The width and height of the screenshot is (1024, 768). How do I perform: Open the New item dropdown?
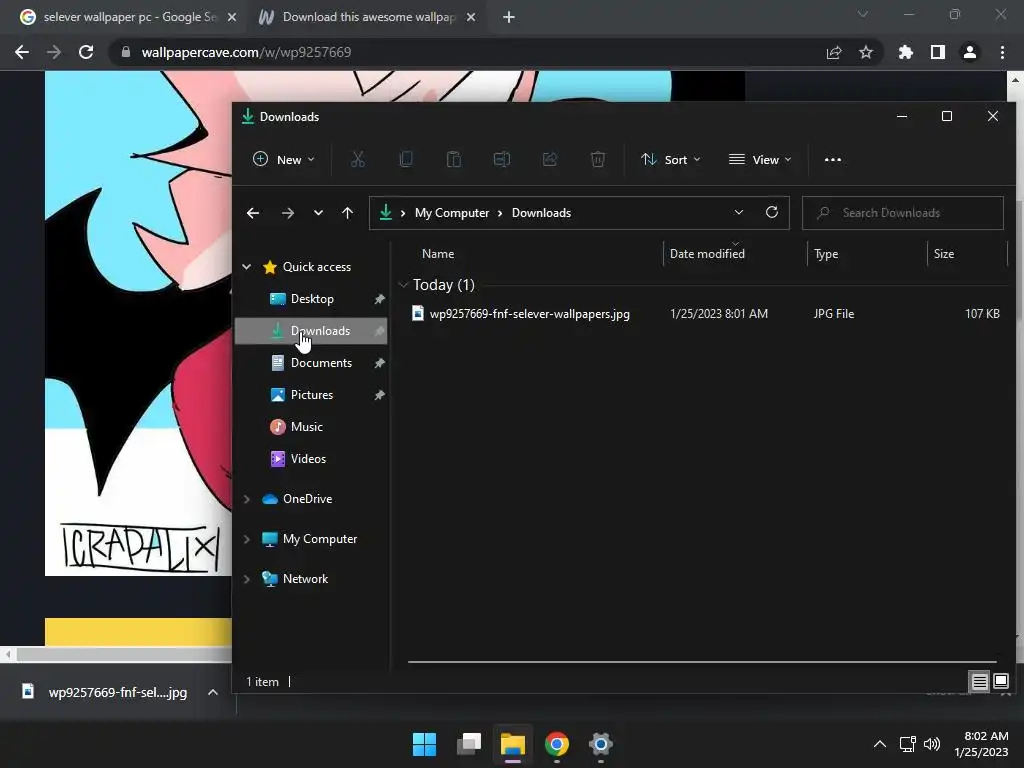[284, 159]
